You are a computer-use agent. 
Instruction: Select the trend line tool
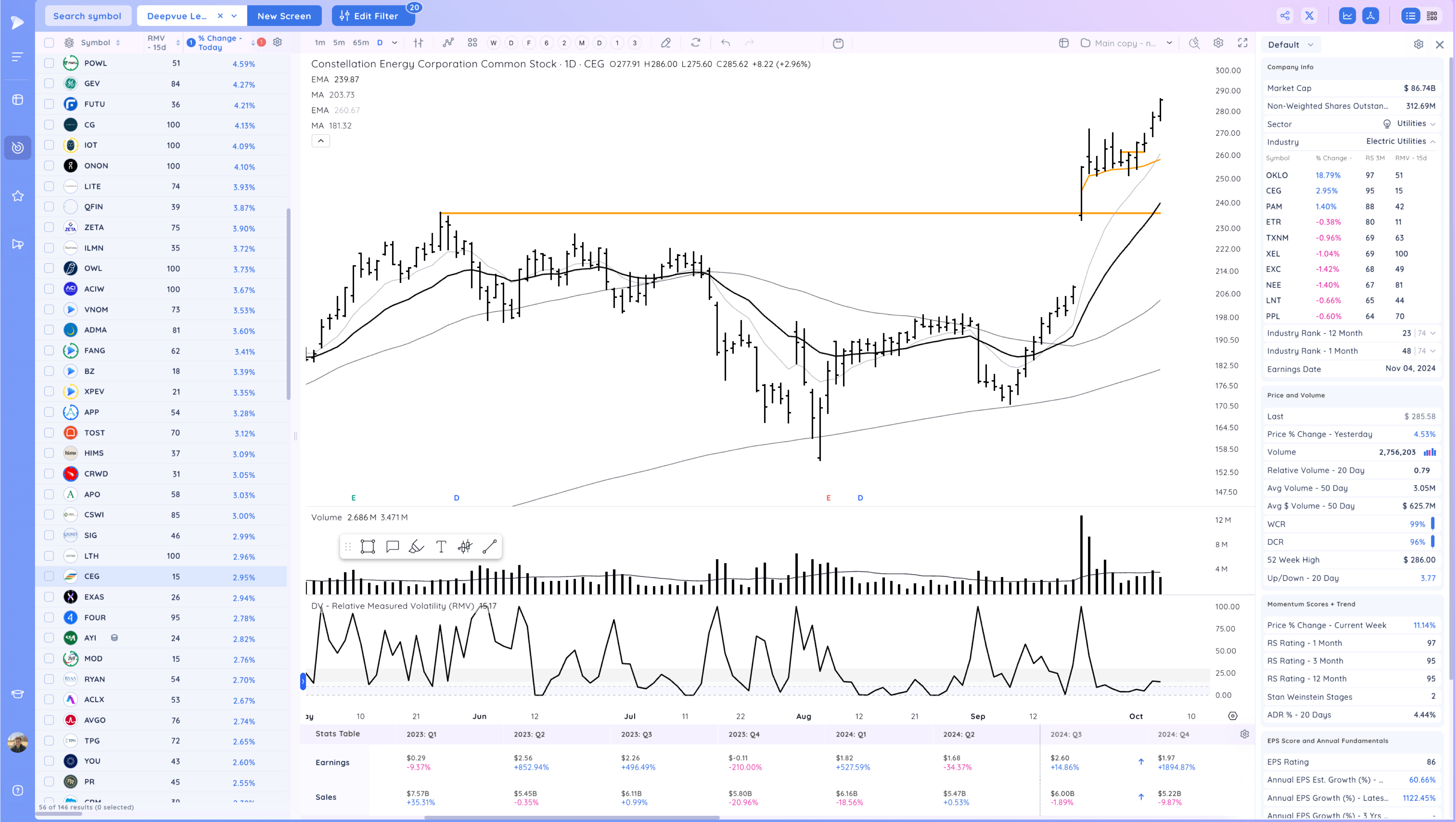[490, 546]
